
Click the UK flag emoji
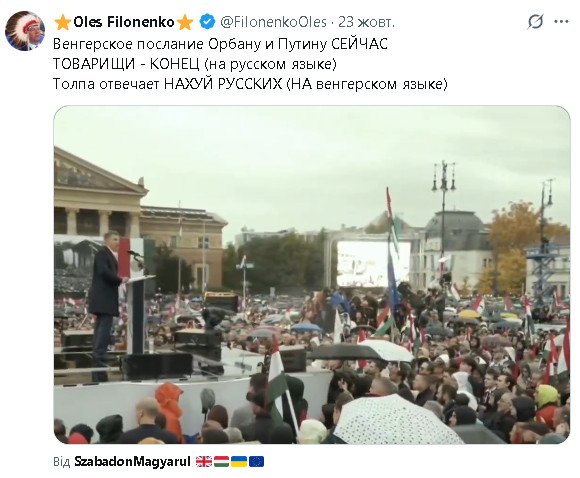point(204,461)
